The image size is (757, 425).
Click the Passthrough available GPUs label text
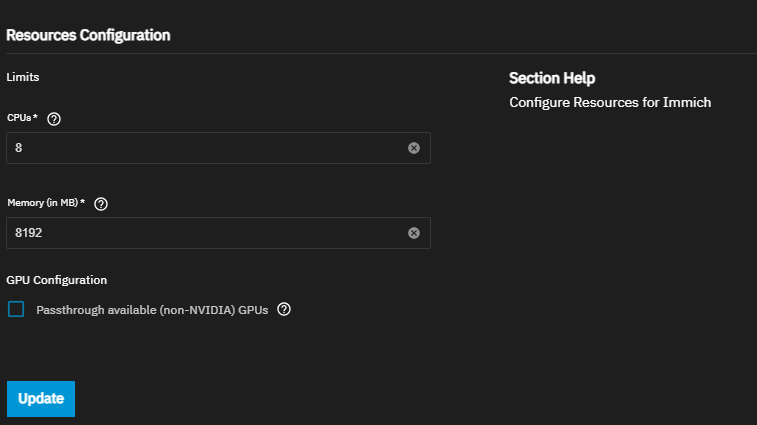[152, 310]
